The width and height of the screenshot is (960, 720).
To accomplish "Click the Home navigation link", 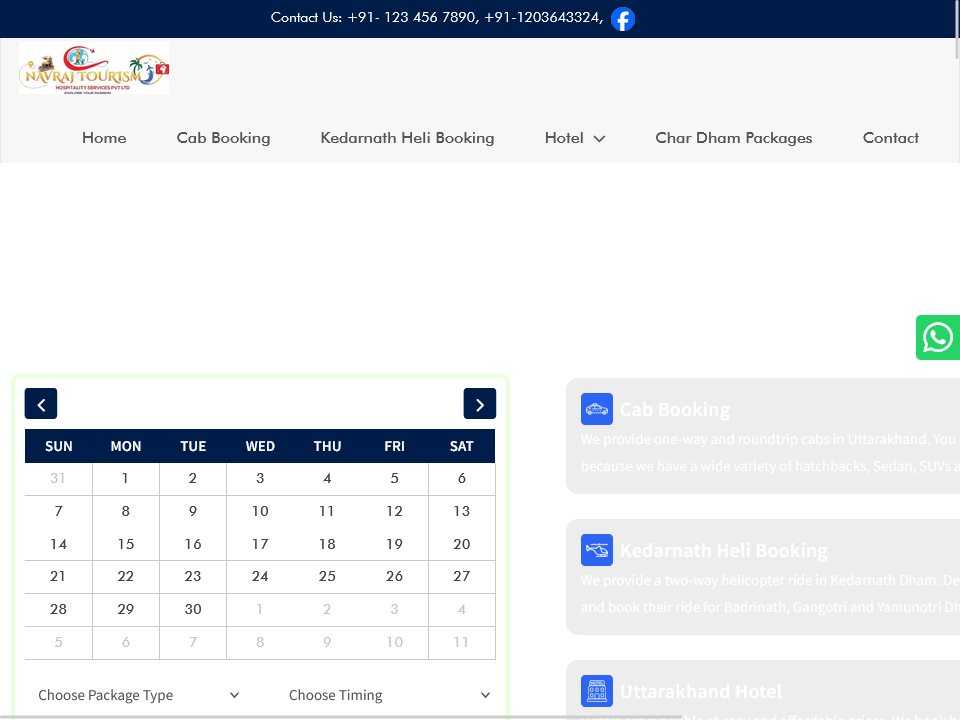I will (104, 138).
